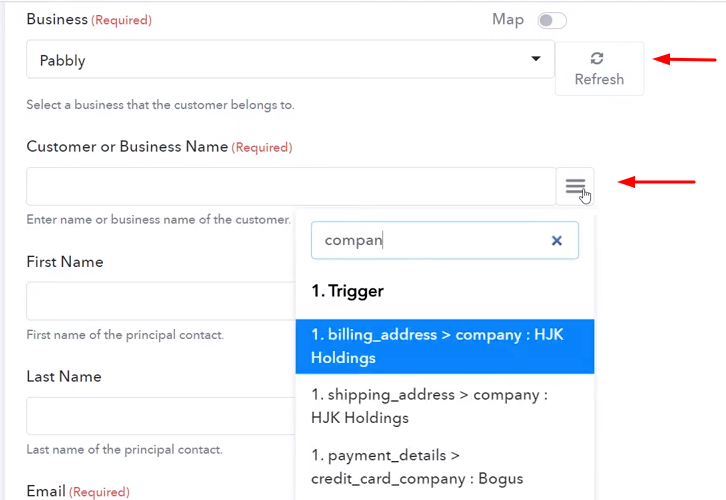Choose shipping_address > company : HJK Holdings
Image resolution: width=726 pixels, height=500 pixels.
click(444, 406)
